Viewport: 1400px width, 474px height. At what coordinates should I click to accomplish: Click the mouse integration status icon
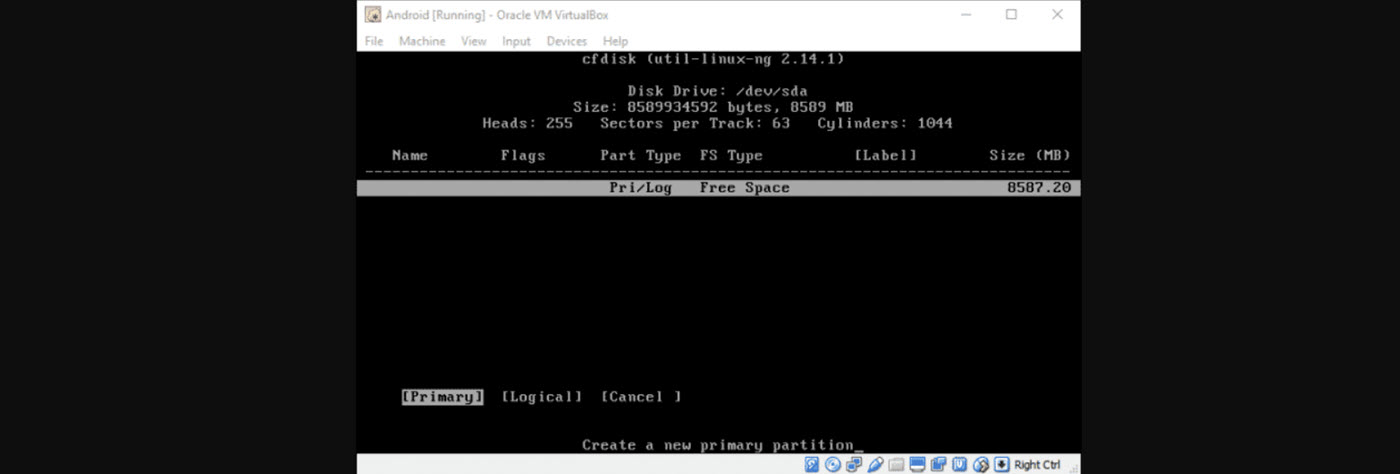pos(980,464)
